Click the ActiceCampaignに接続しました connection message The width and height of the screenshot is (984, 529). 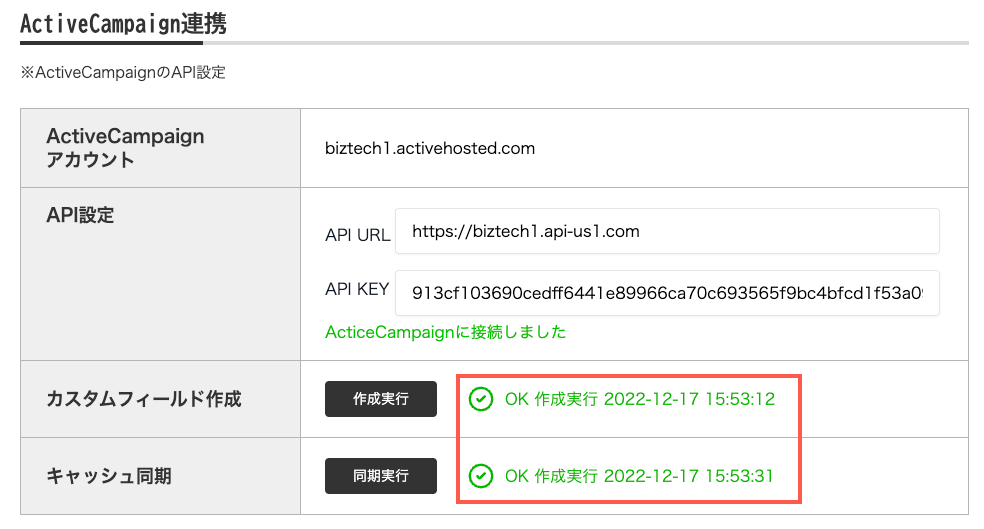[x=445, y=332]
